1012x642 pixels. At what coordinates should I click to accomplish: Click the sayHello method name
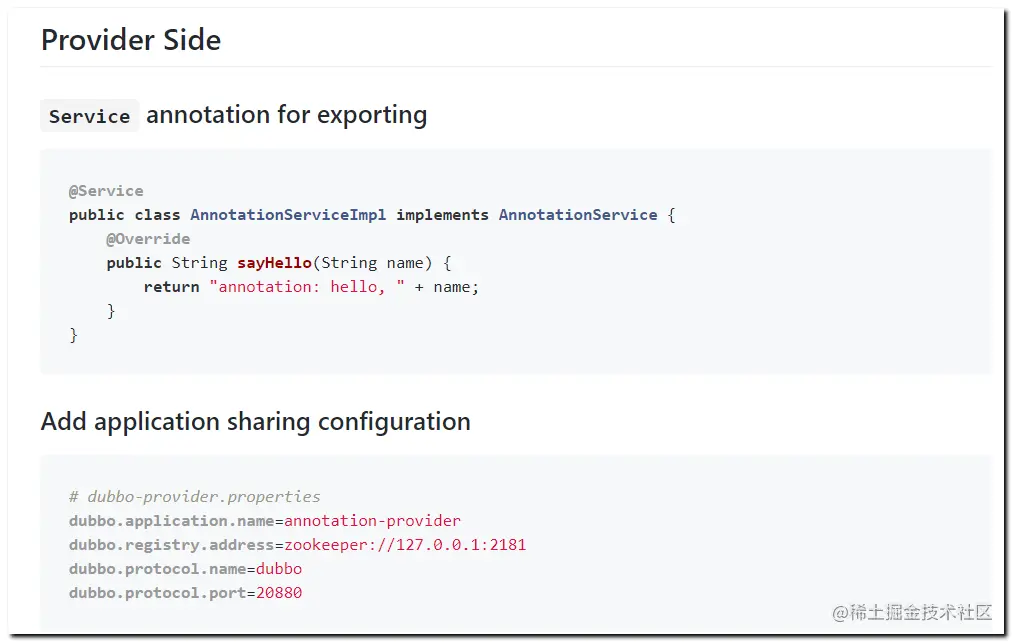pos(274,263)
